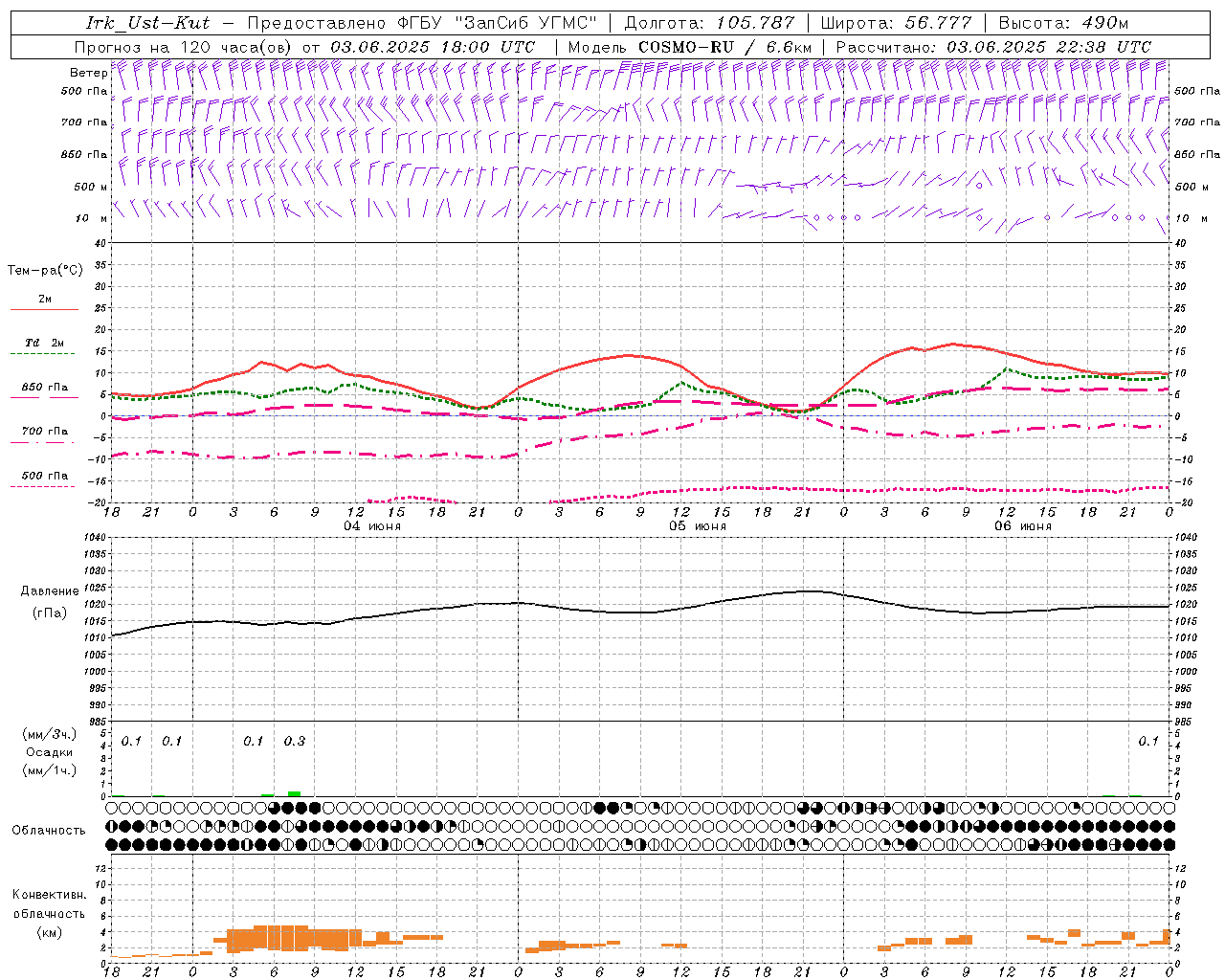Click the "06 июня" date label

[1023, 526]
